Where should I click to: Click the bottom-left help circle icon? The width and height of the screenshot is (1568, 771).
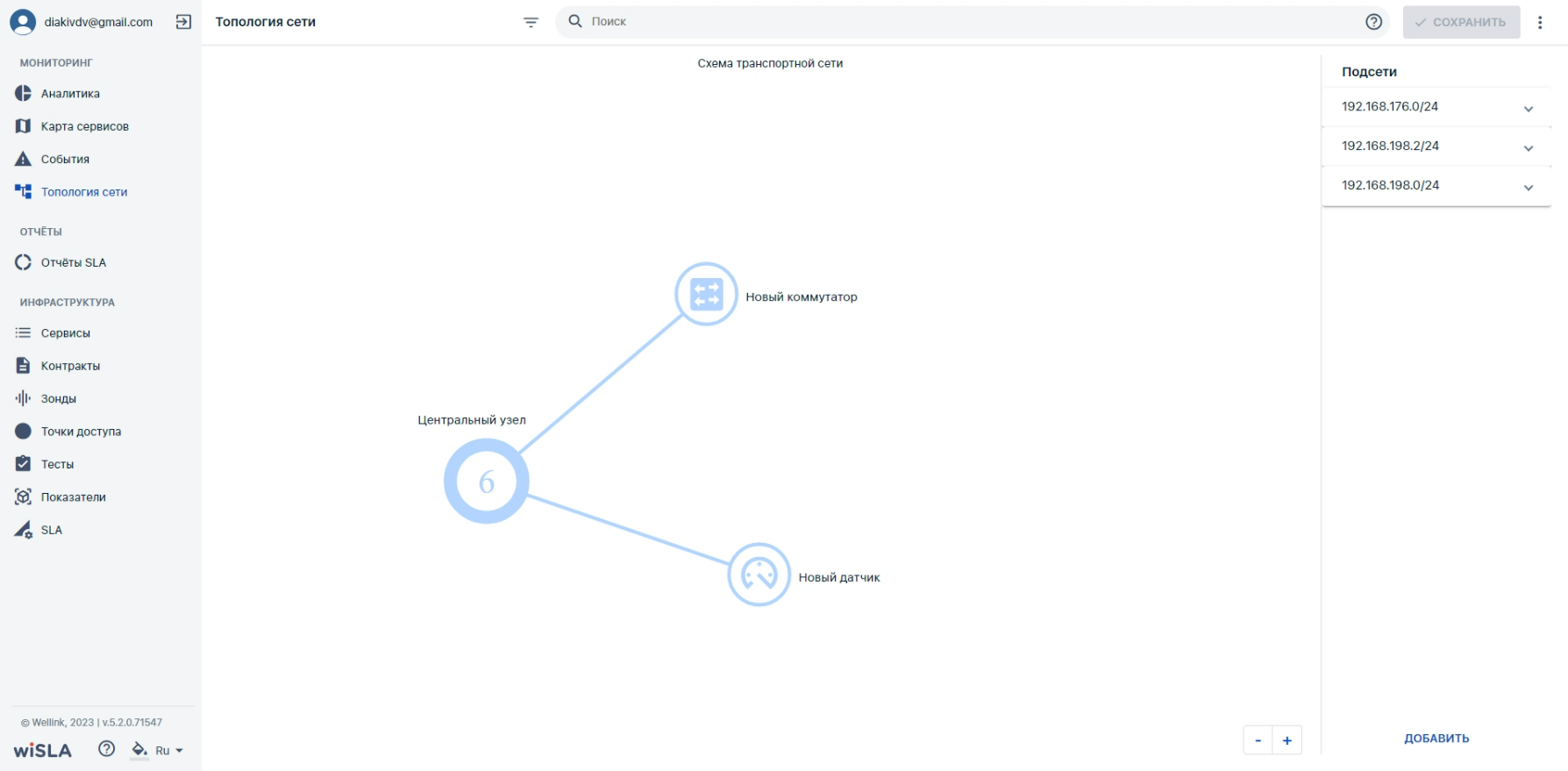click(106, 748)
